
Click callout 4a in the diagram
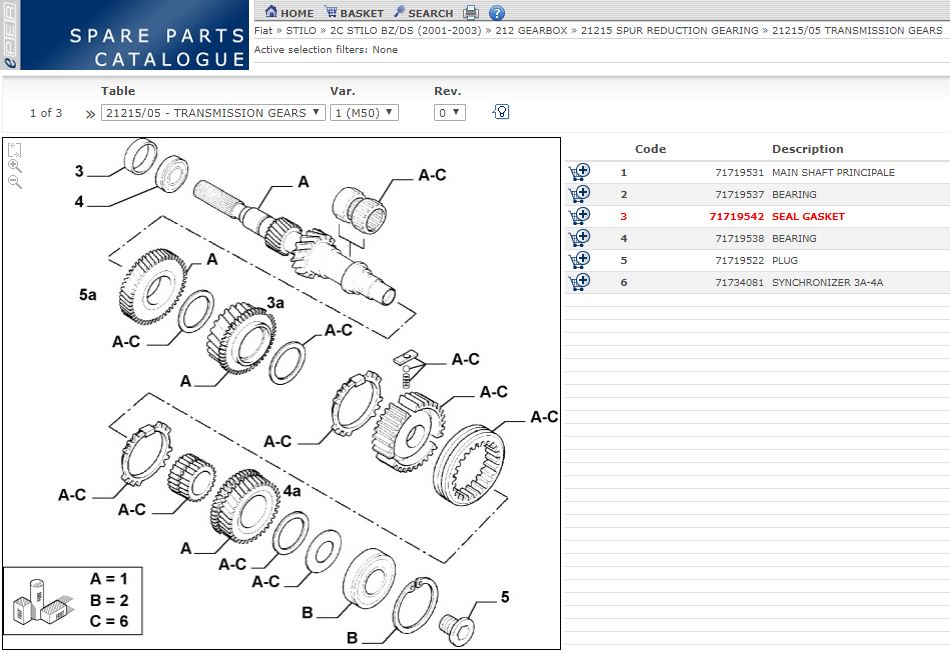(292, 490)
